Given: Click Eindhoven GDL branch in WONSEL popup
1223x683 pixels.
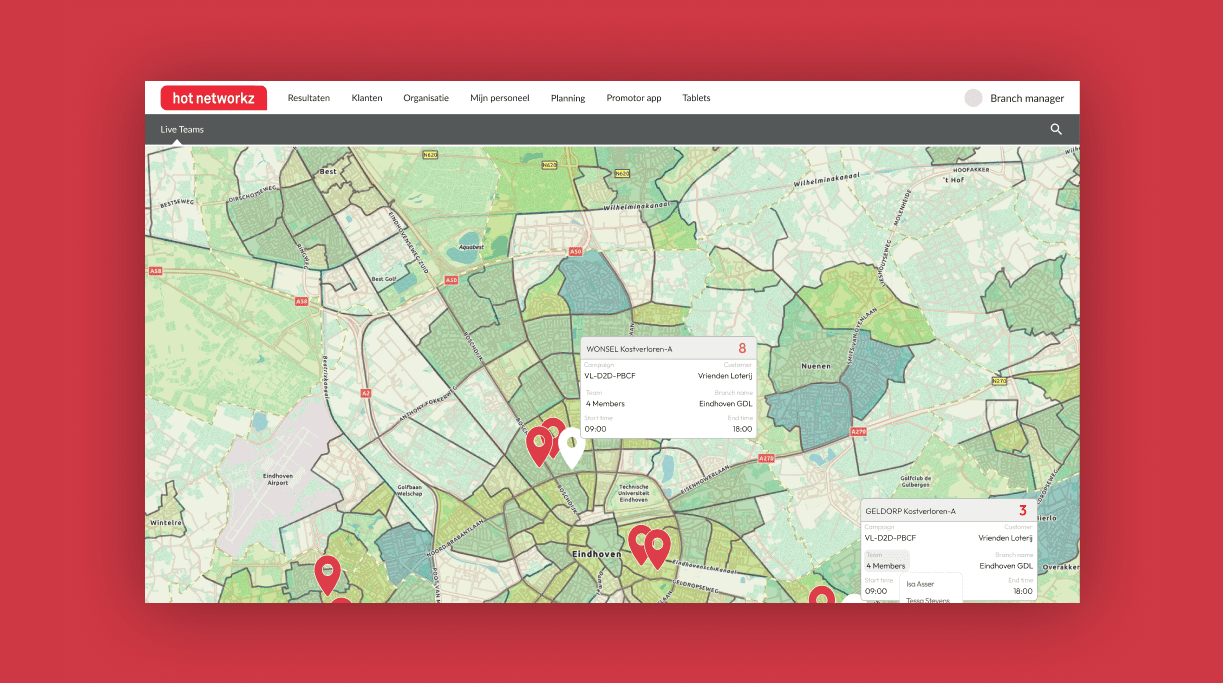Looking at the screenshot, I should (726, 404).
